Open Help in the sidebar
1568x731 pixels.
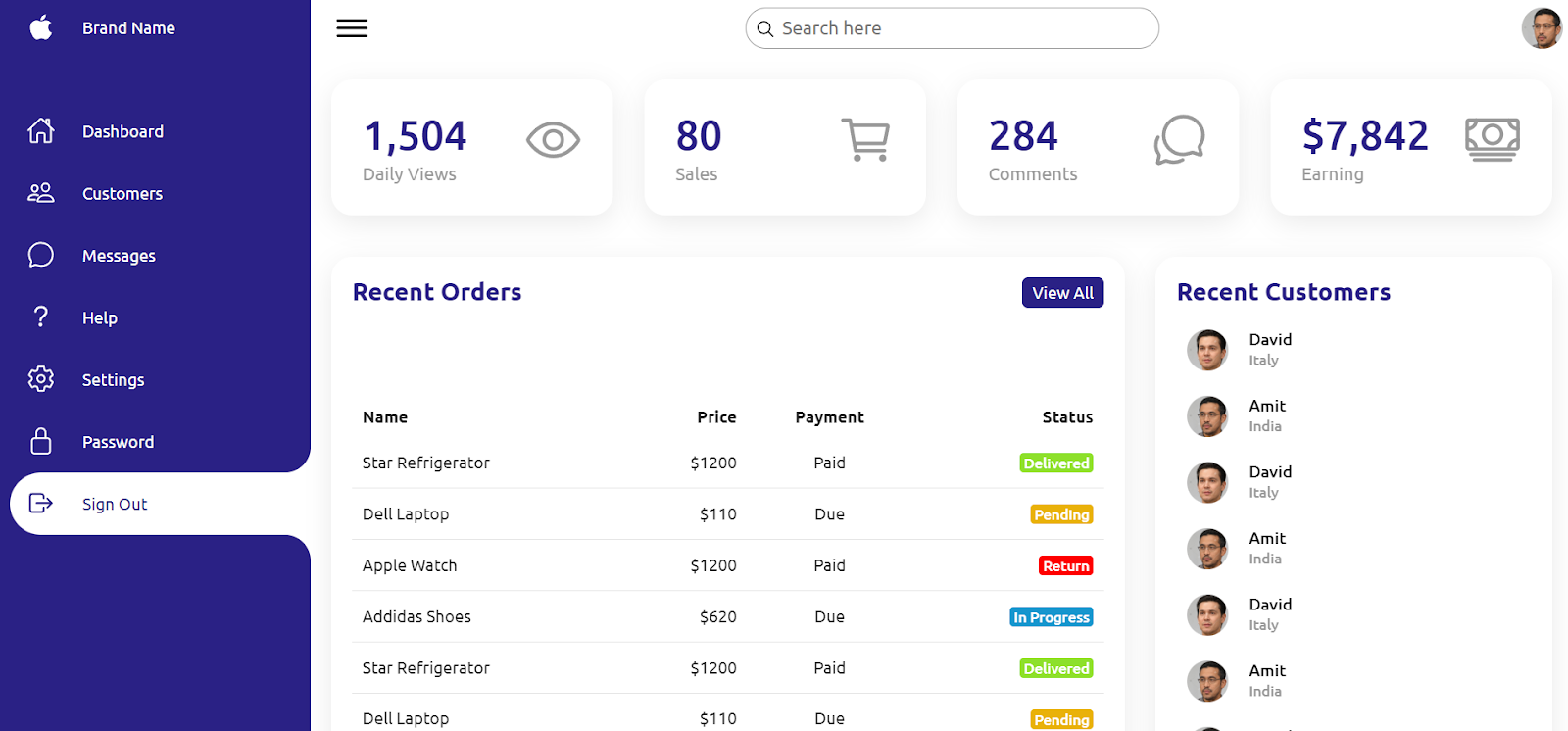(160, 317)
